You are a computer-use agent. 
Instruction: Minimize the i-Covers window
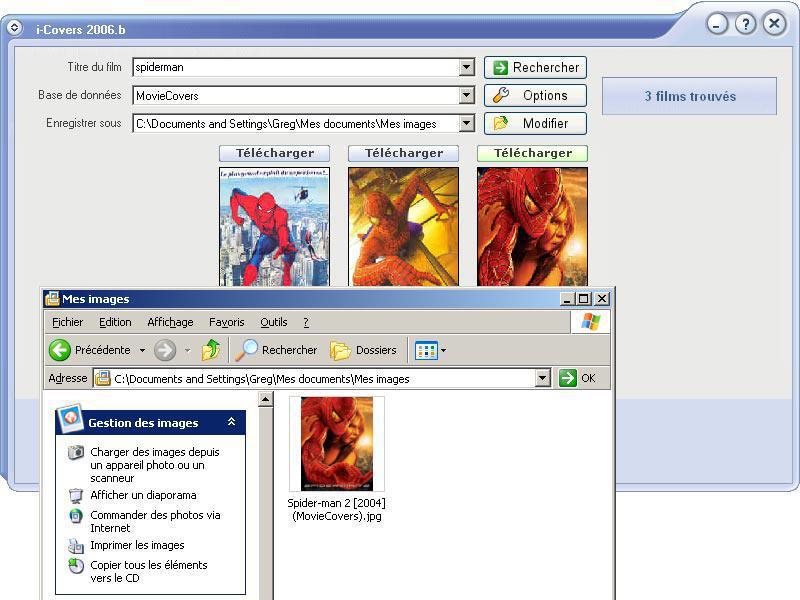click(x=717, y=24)
